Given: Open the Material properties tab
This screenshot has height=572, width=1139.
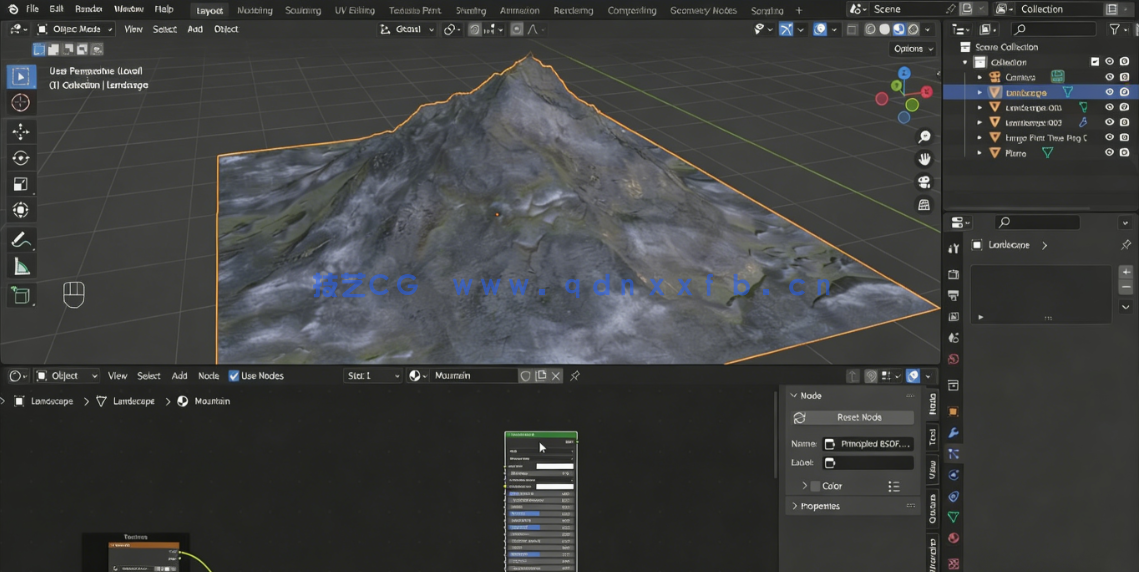Looking at the screenshot, I should tap(954, 538).
